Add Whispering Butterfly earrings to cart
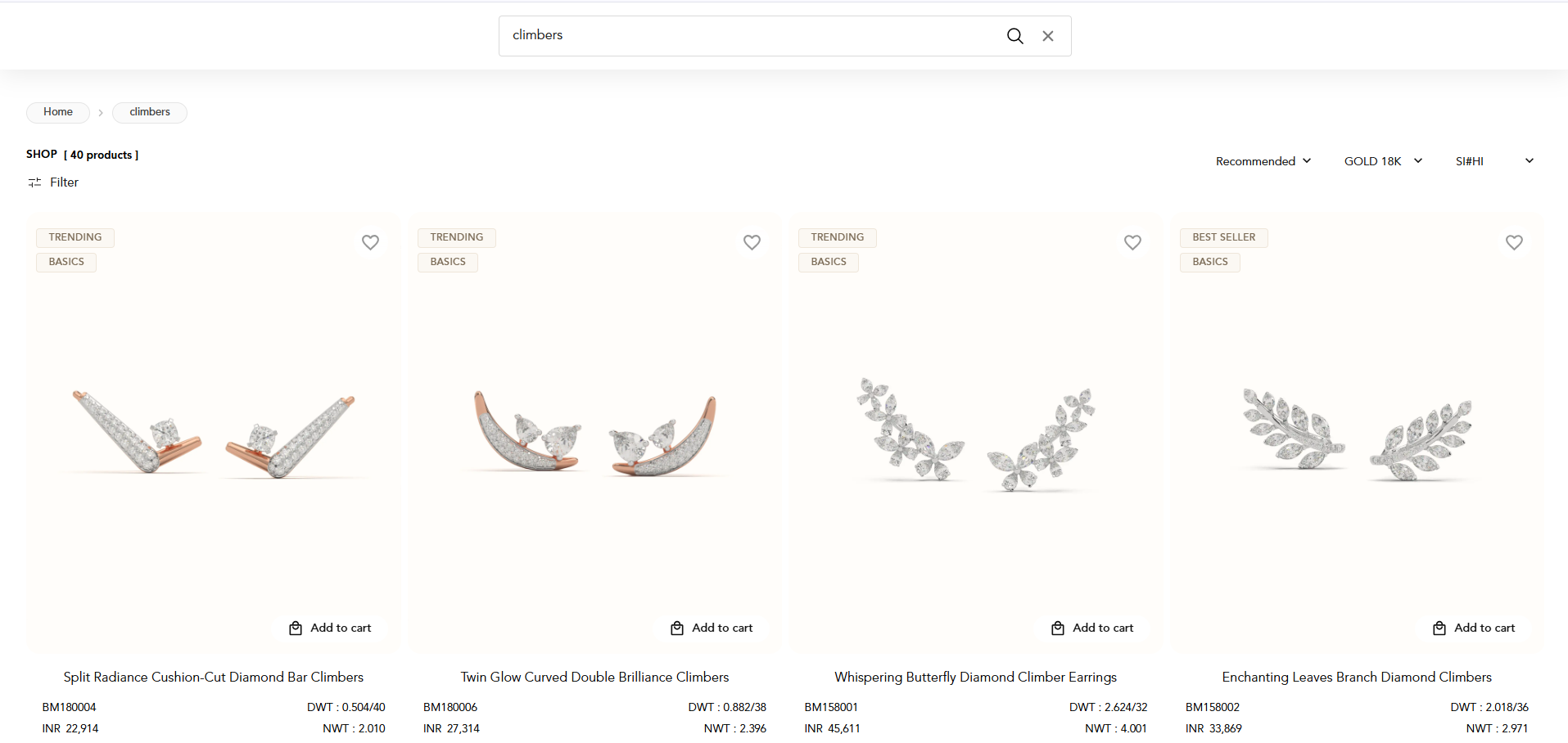This screenshot has width=1568, height=743. tap(1093, 628)
